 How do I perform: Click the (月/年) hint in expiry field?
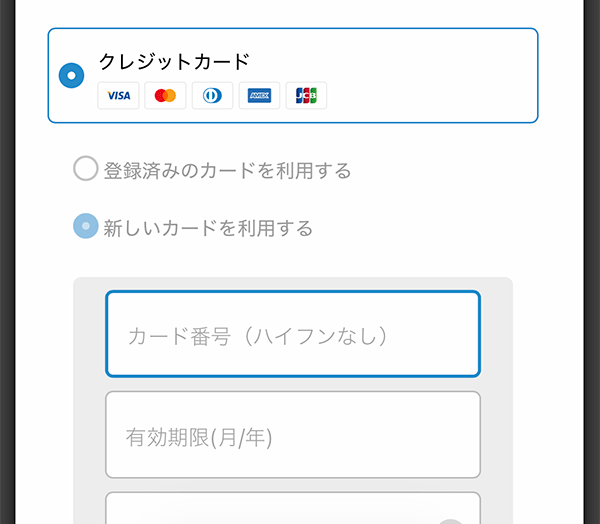tap(239, 437)
